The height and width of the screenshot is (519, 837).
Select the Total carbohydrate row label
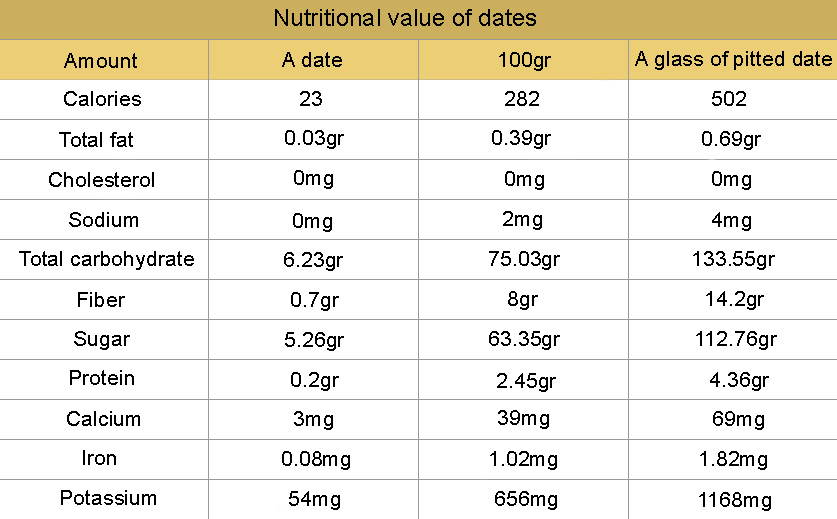[x=107, y=259]
